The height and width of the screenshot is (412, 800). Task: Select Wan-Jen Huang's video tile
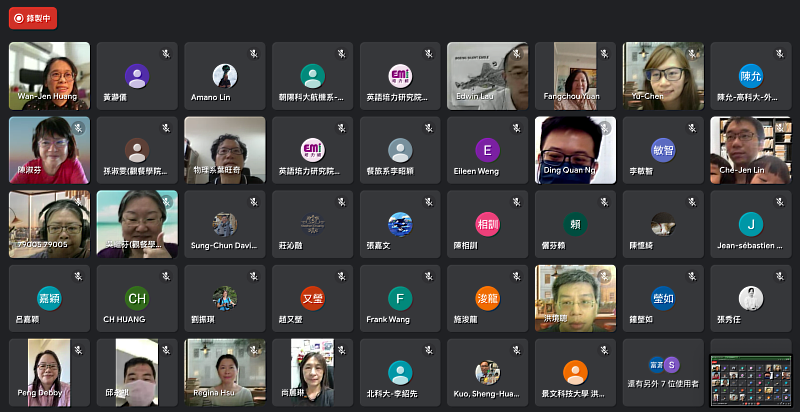click(49, 76)
